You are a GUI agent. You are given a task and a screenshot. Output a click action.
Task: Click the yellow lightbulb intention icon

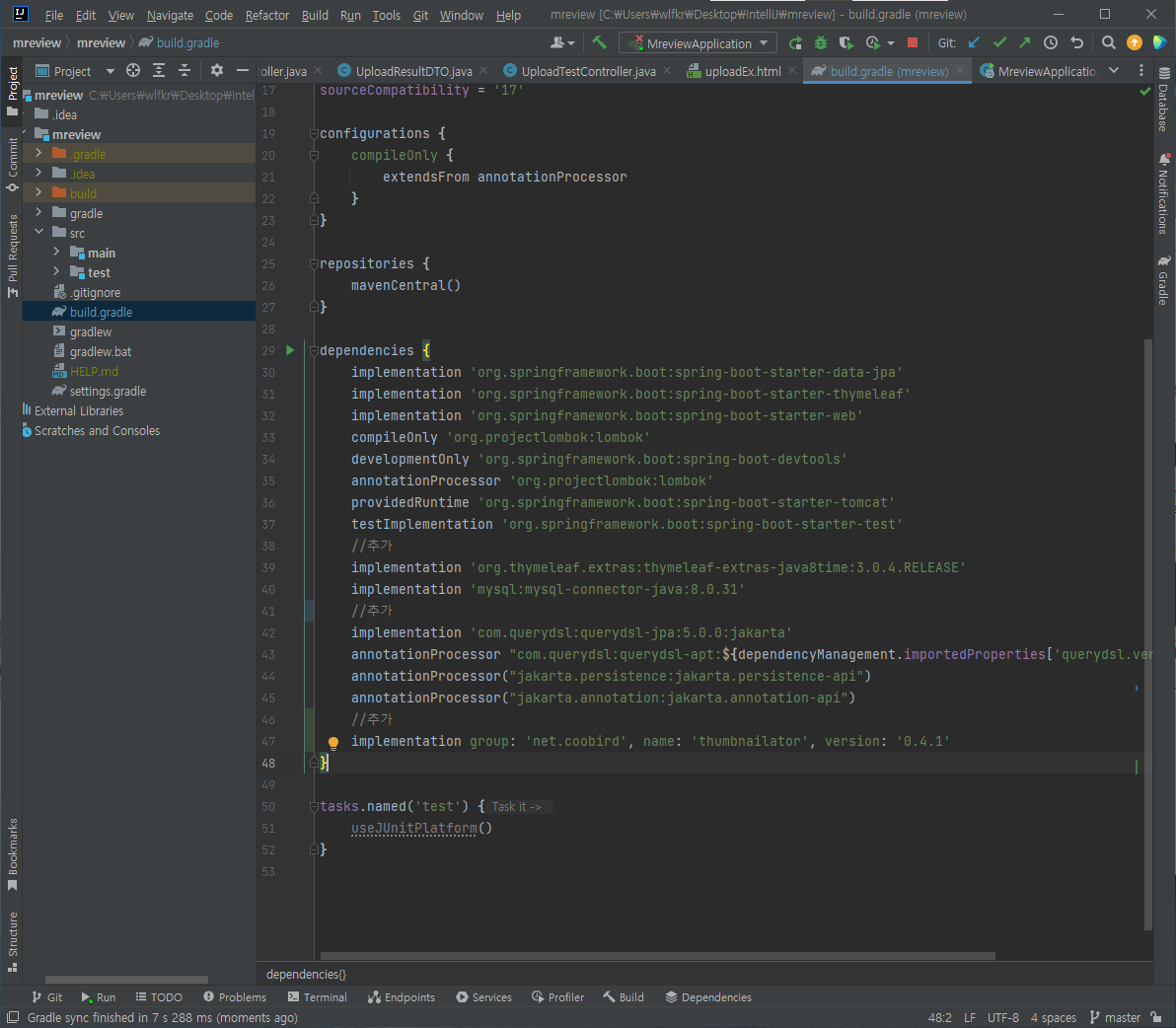click(333, 743)
